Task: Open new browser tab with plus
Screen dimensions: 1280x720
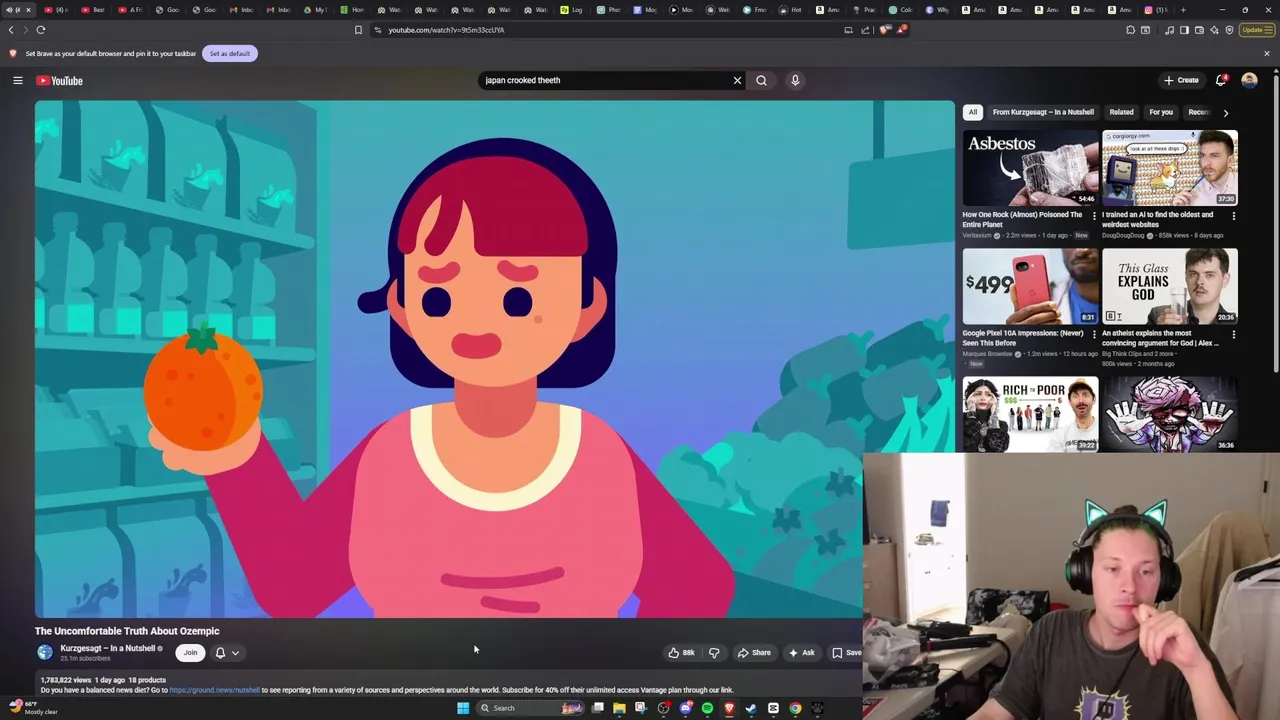Action: coord(1183,10)
